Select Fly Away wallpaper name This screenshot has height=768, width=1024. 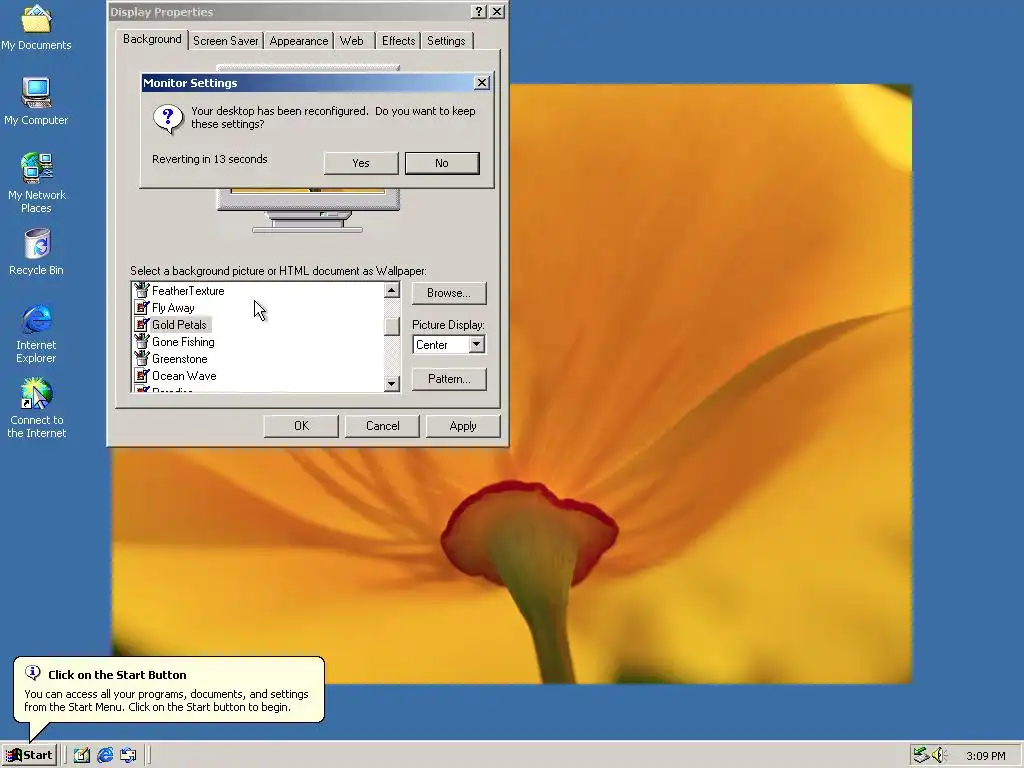pyautogui.click(x=173, y=308)
